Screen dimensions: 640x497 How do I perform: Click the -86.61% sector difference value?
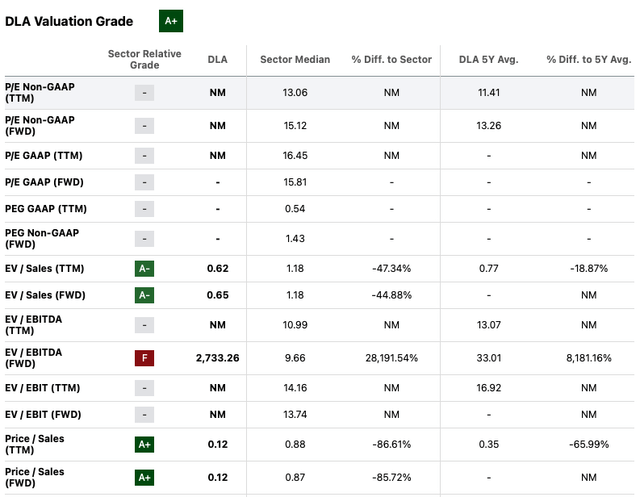tap(391, 444)
